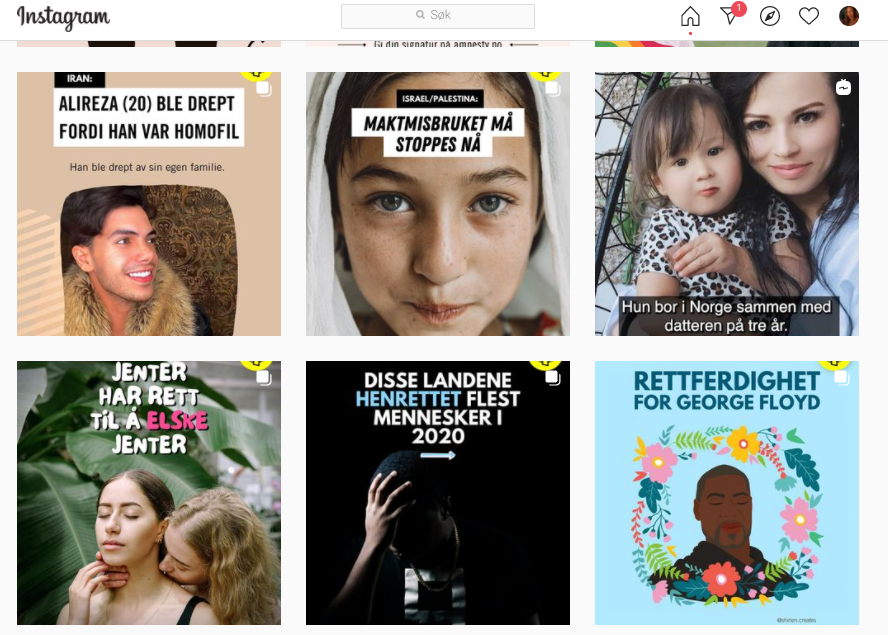Open the profile avatar menu

click(848, 16)
